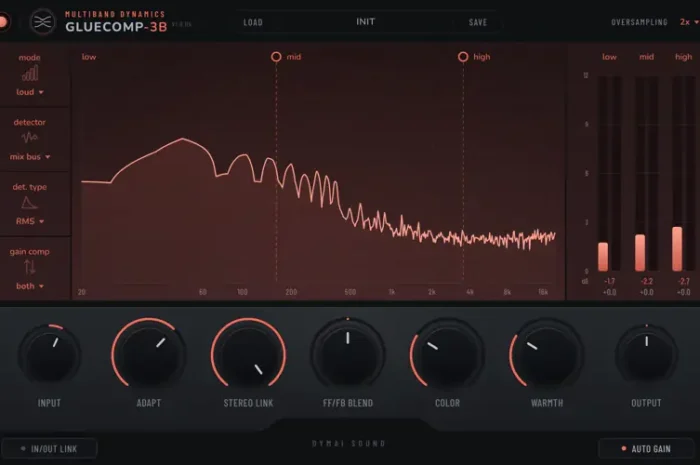
Task: Open the oversampling 2x dropdown
Action: [689, 22]
